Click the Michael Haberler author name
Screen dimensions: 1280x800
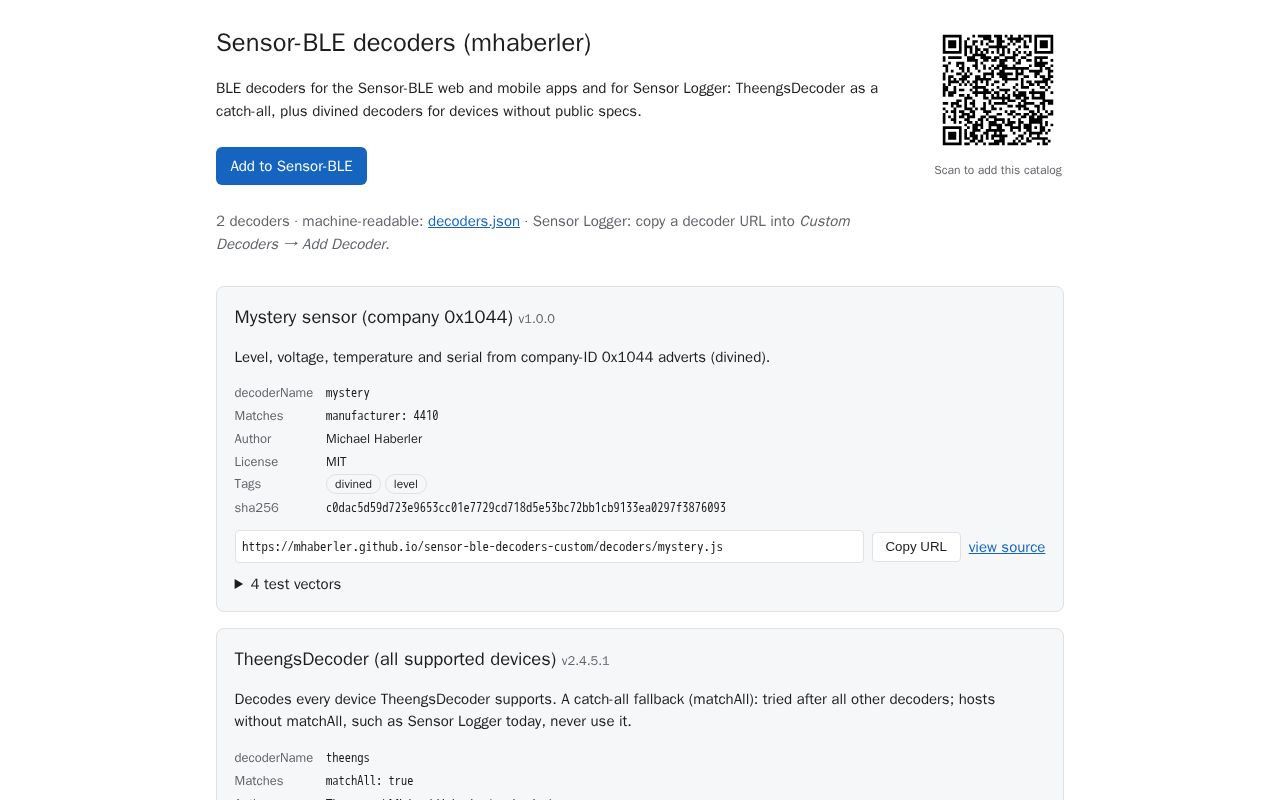pos(374,439)
